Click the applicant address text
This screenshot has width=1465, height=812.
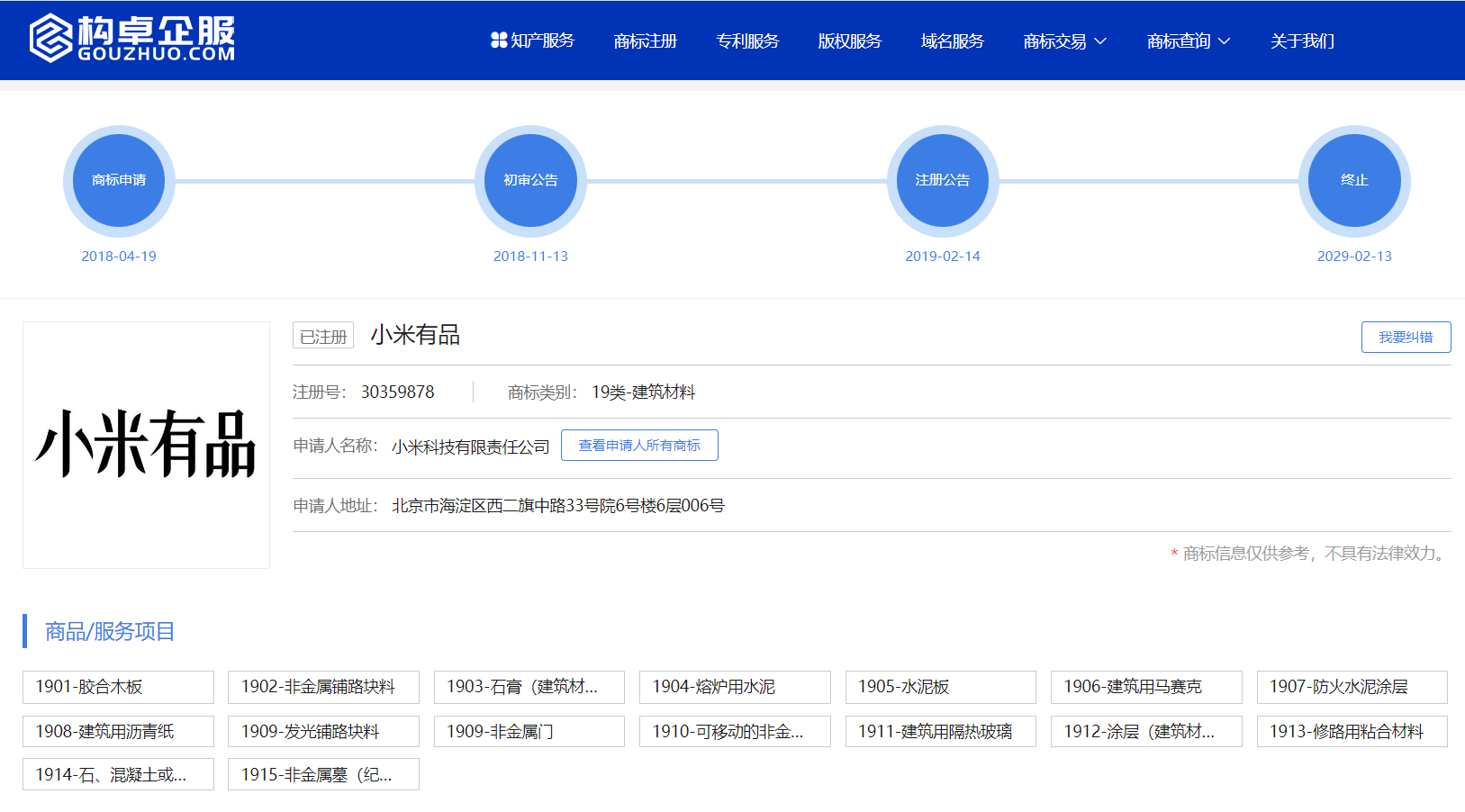(x=558, y=506)
